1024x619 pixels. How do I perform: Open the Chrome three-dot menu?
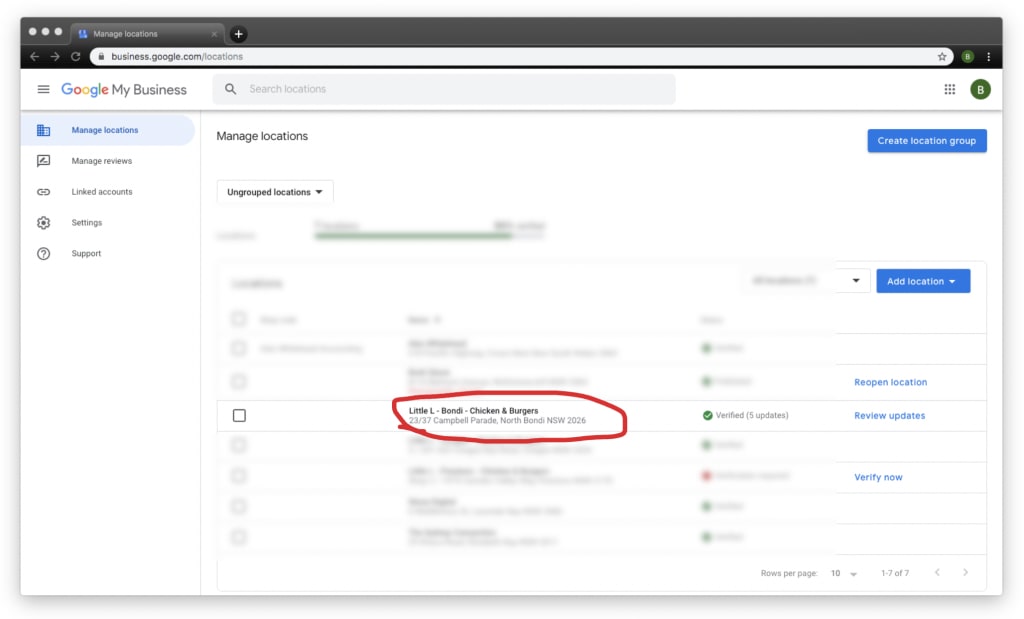(989, 57)
